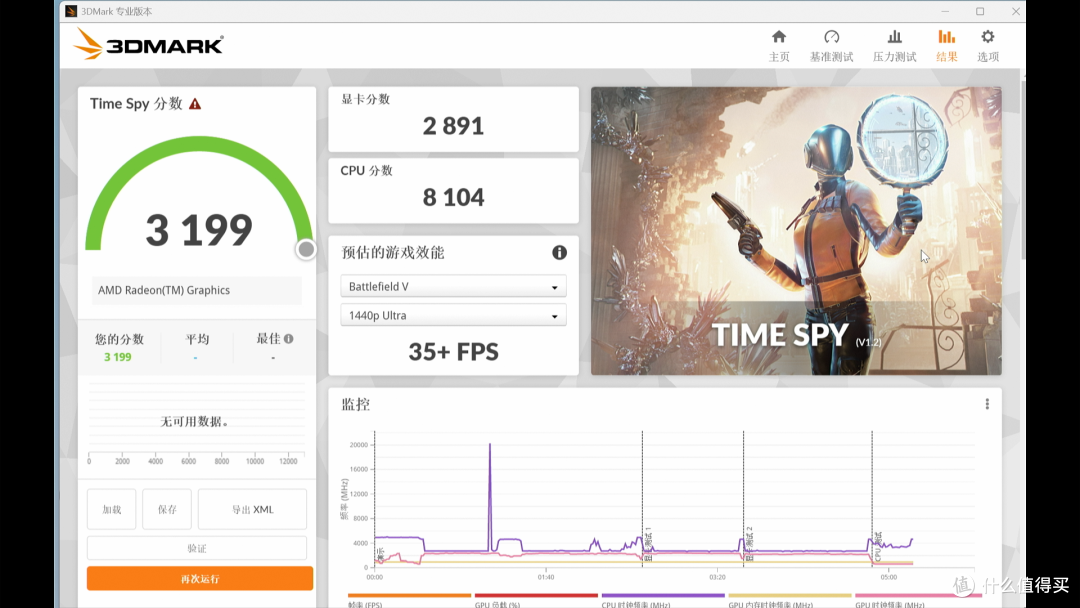Click the 35+ FPS estimate
This screenshot has height=608, width=1080.
click(x=453, y=352)
